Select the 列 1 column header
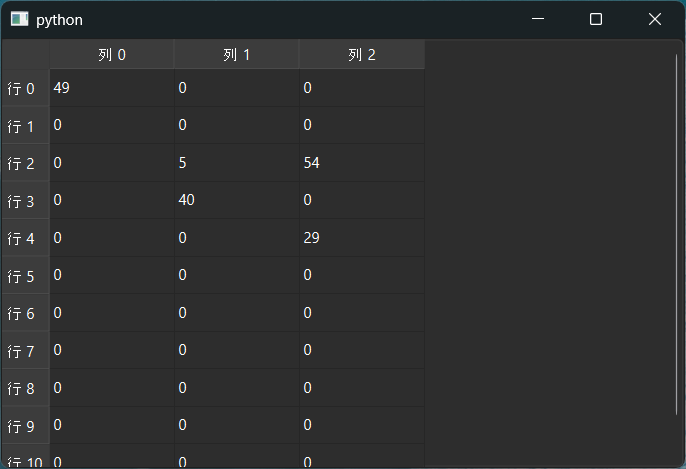 pyautogui.click(x=237, y=55)
